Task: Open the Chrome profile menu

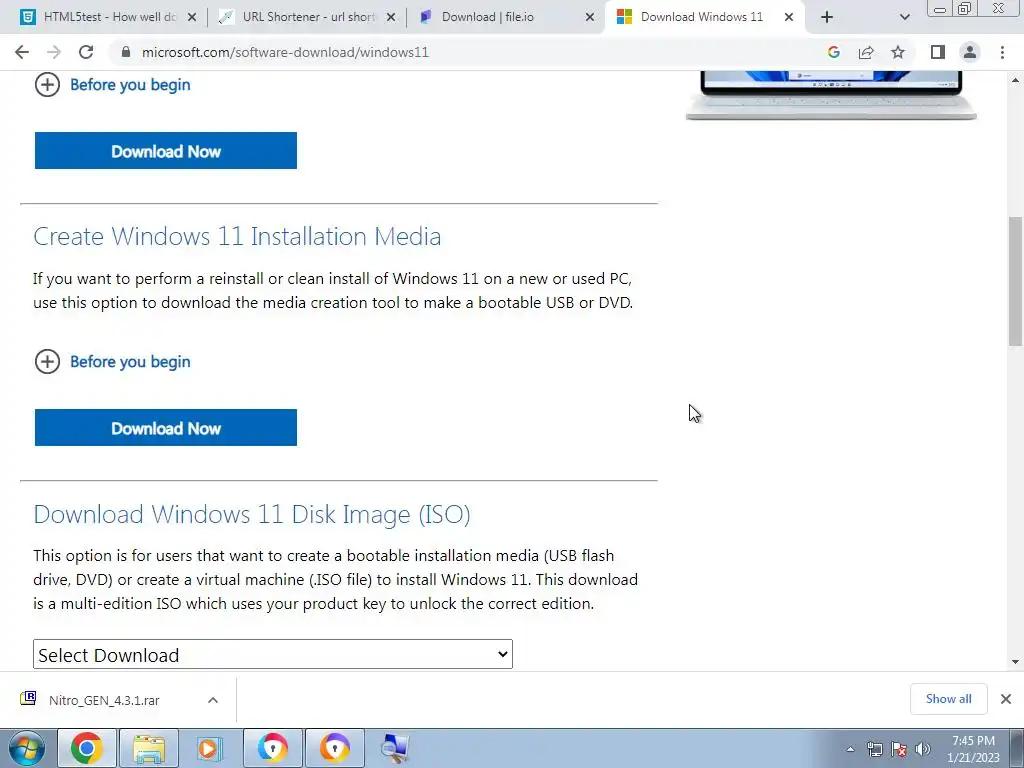Action: [x=970, y=52]
